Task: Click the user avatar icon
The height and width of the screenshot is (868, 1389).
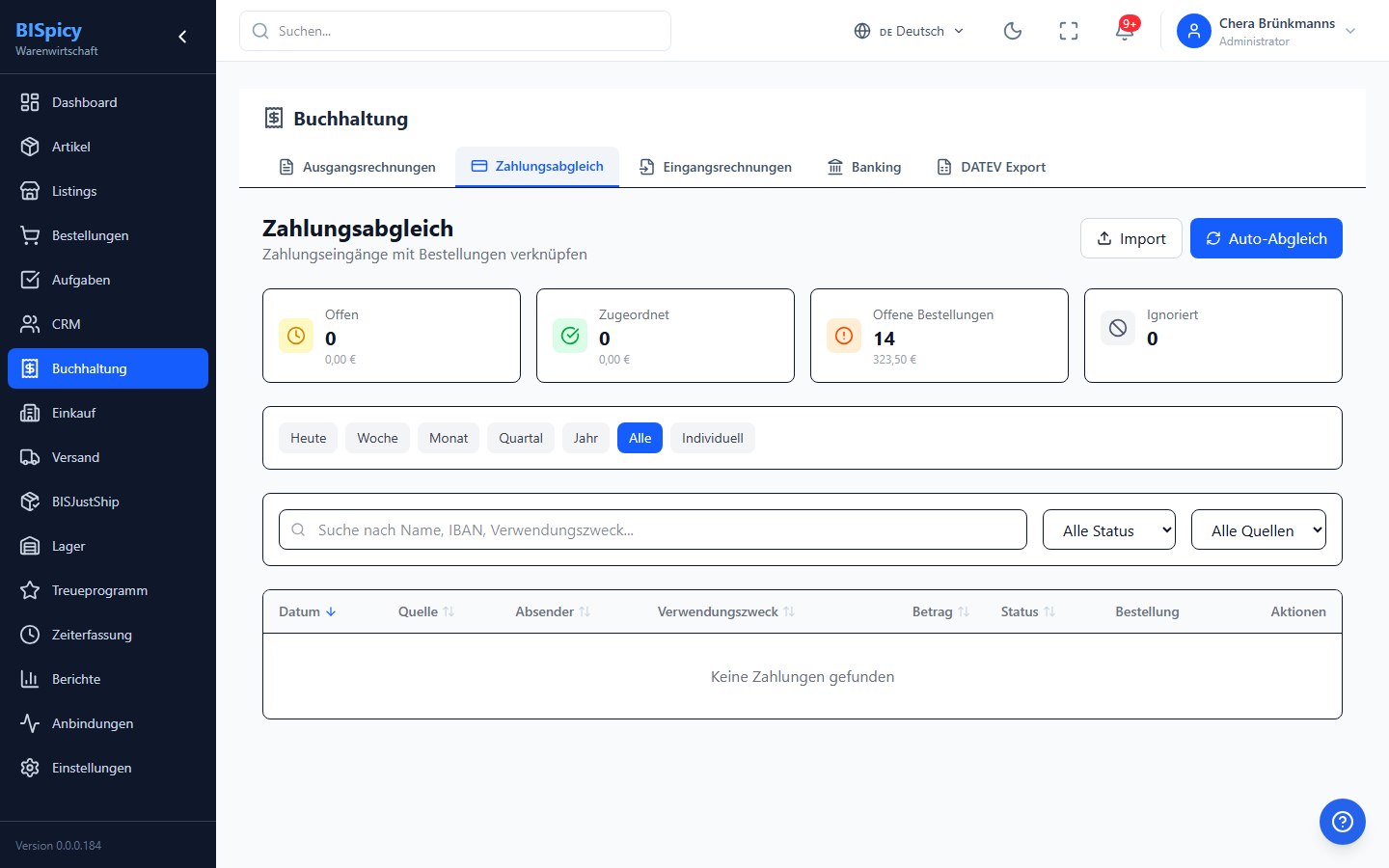Action: 1194,31
